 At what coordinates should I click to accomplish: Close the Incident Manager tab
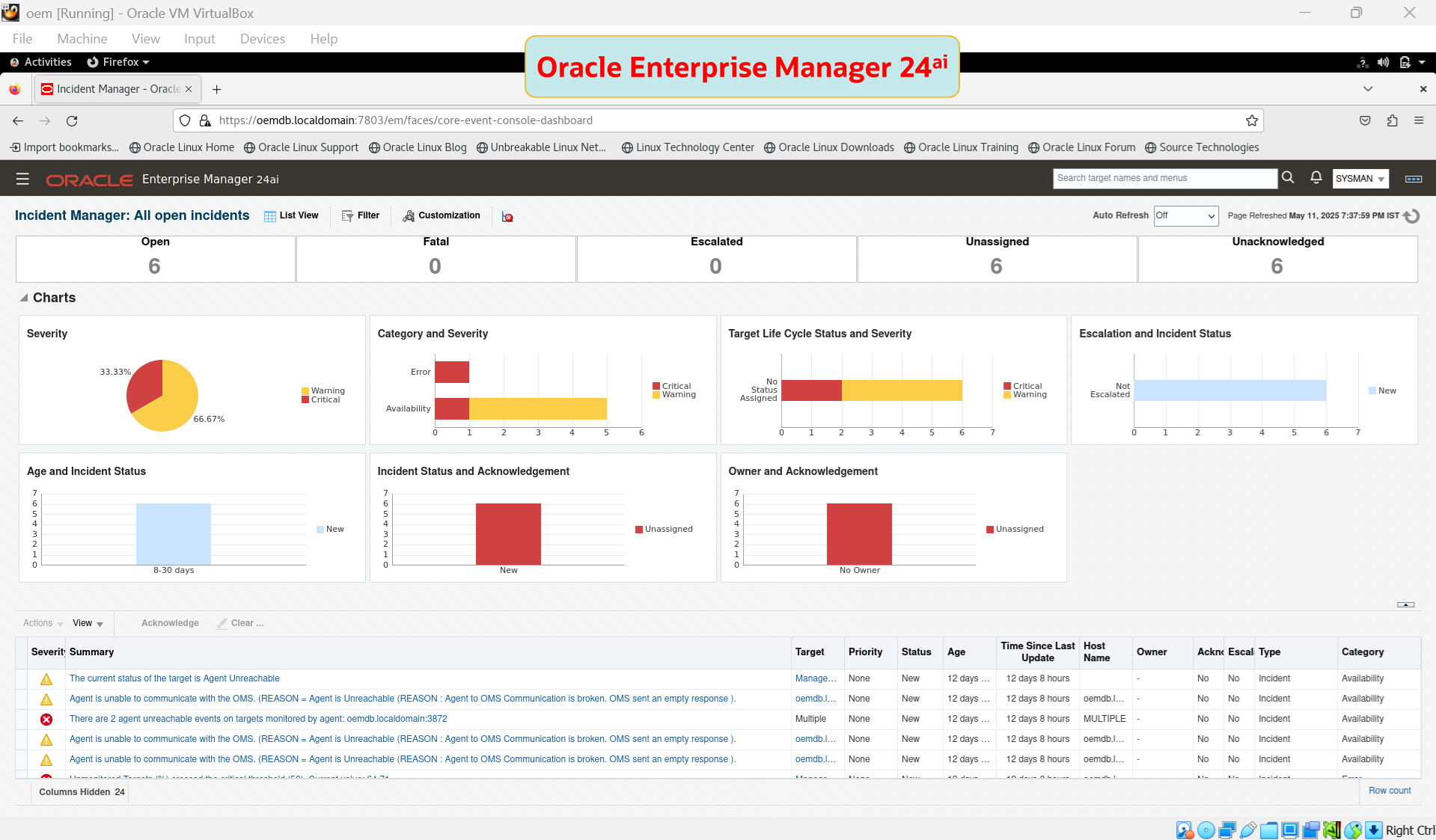pos(189,89)
